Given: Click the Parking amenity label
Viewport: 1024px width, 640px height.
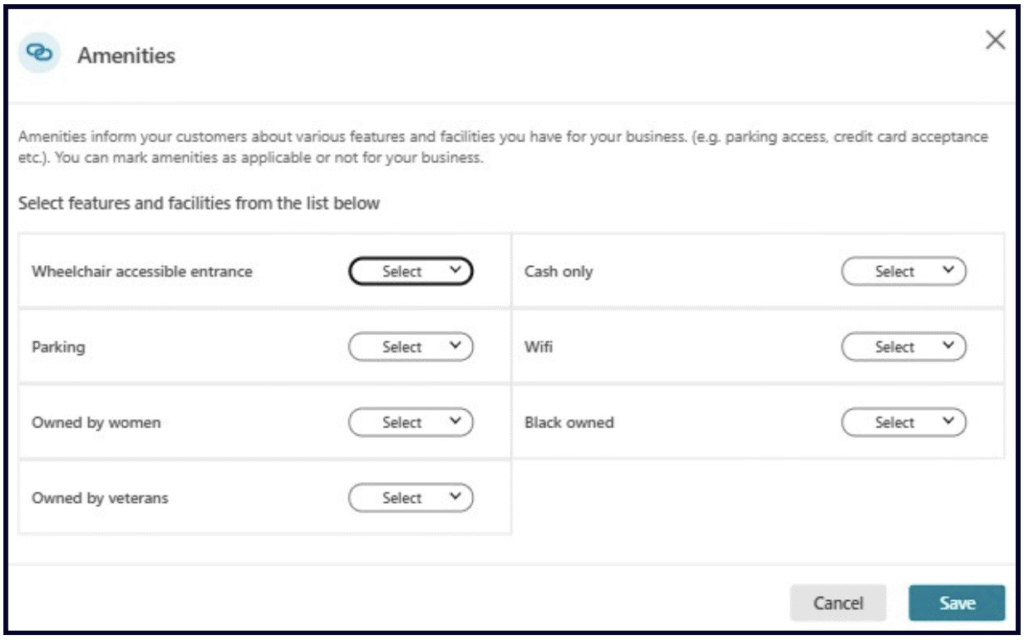Looking at the screenshot, I should pos(58,347).
